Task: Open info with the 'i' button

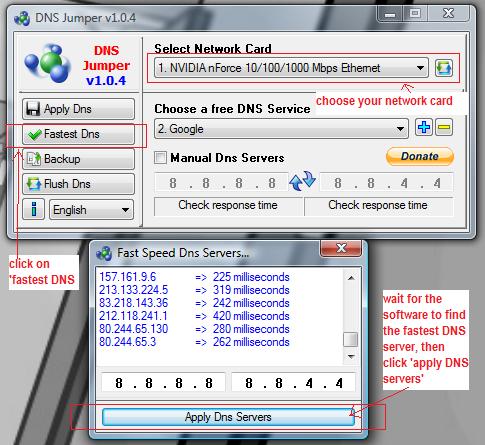Action: [x=33, y=209]
